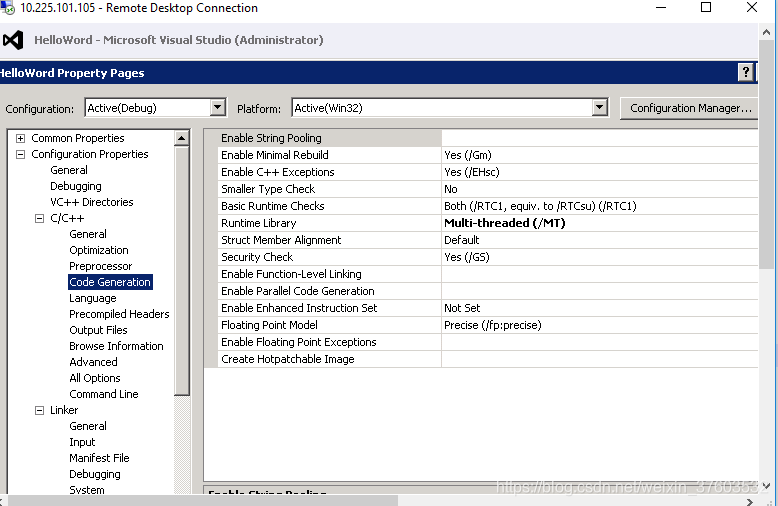The width and height of the screenshot is (778, 506).
Task: Open the Linker Input page
Action: 82,442
